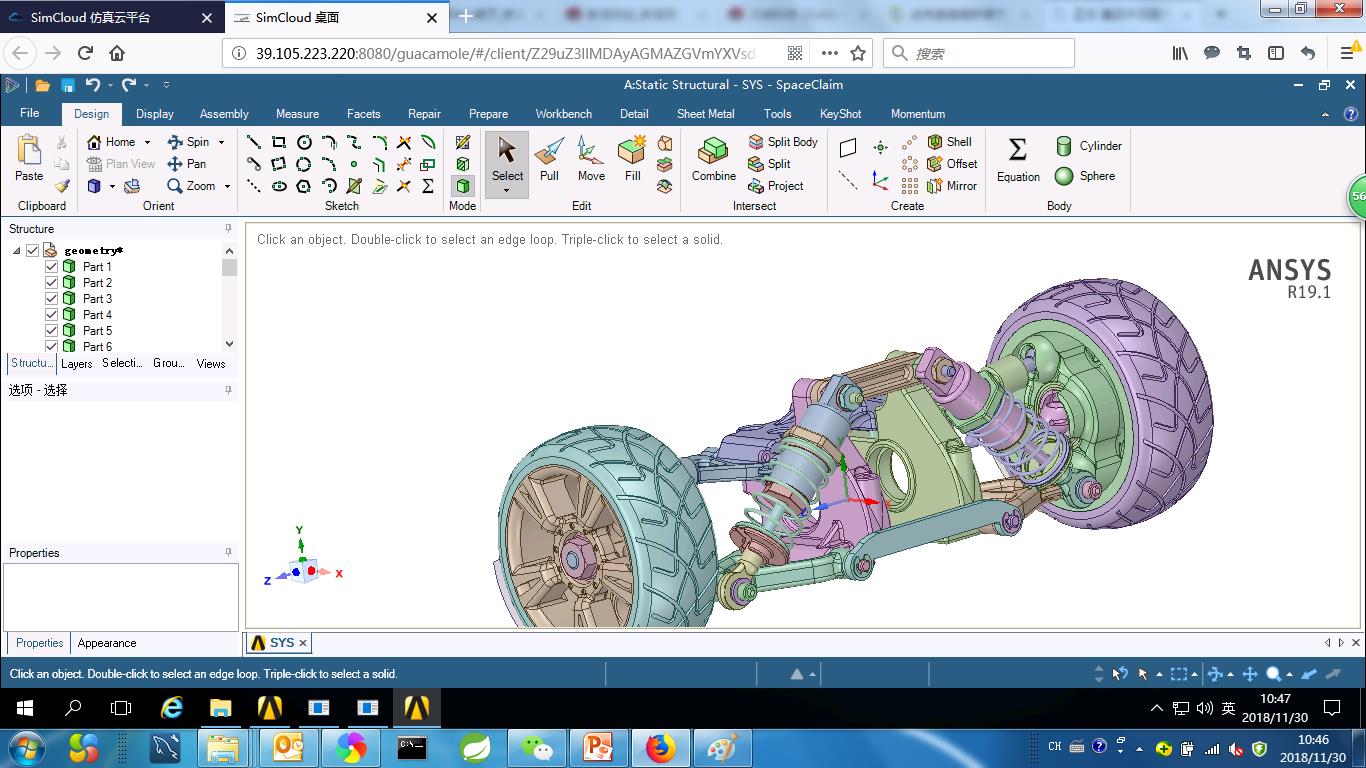1366x768 pixels.
Task: Create a Cylinder body
Action: (1089, 146)
